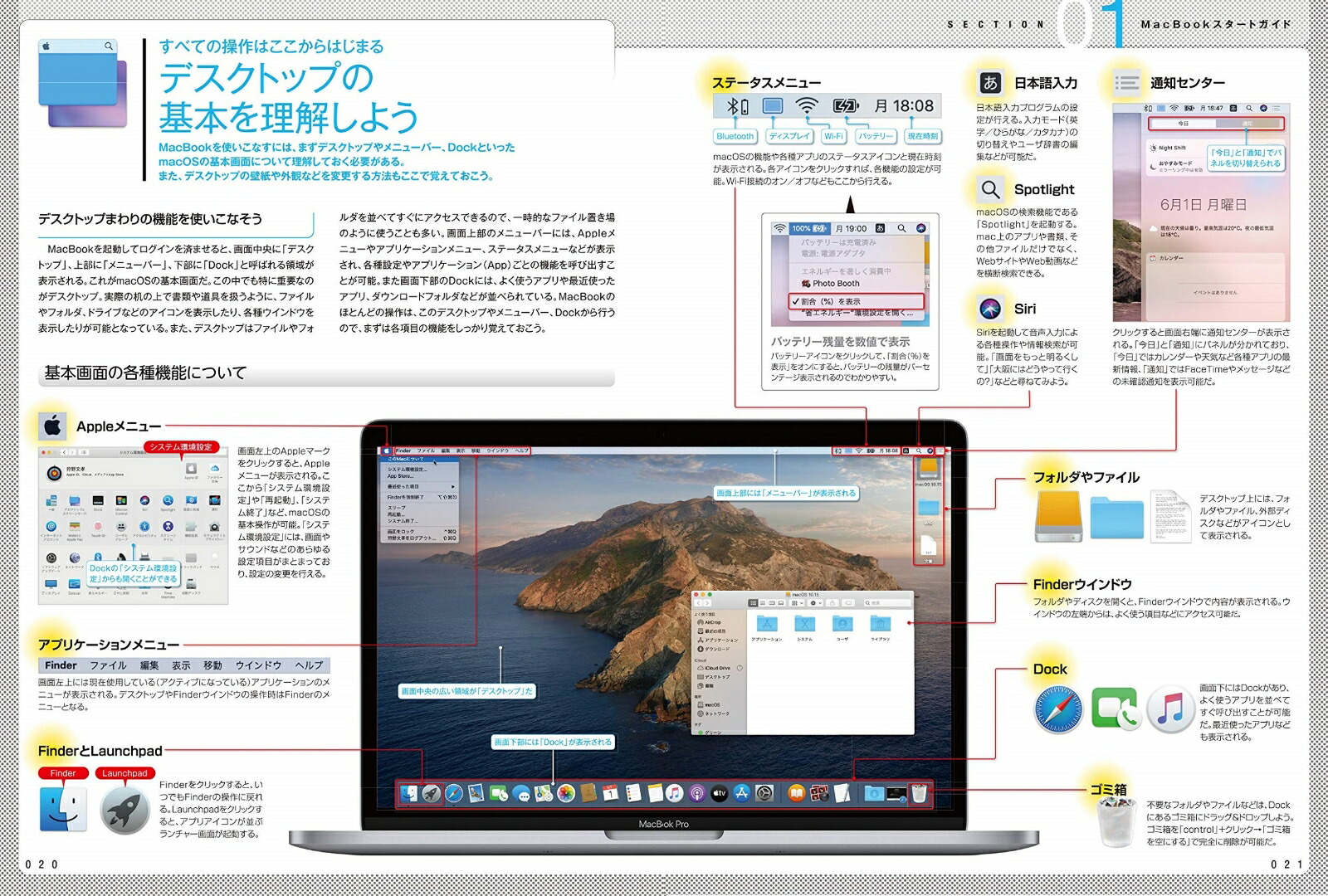Screen dimensions: 1328x896
Task: Open FaceTime from the Dock
Action: tap(498, 794)
